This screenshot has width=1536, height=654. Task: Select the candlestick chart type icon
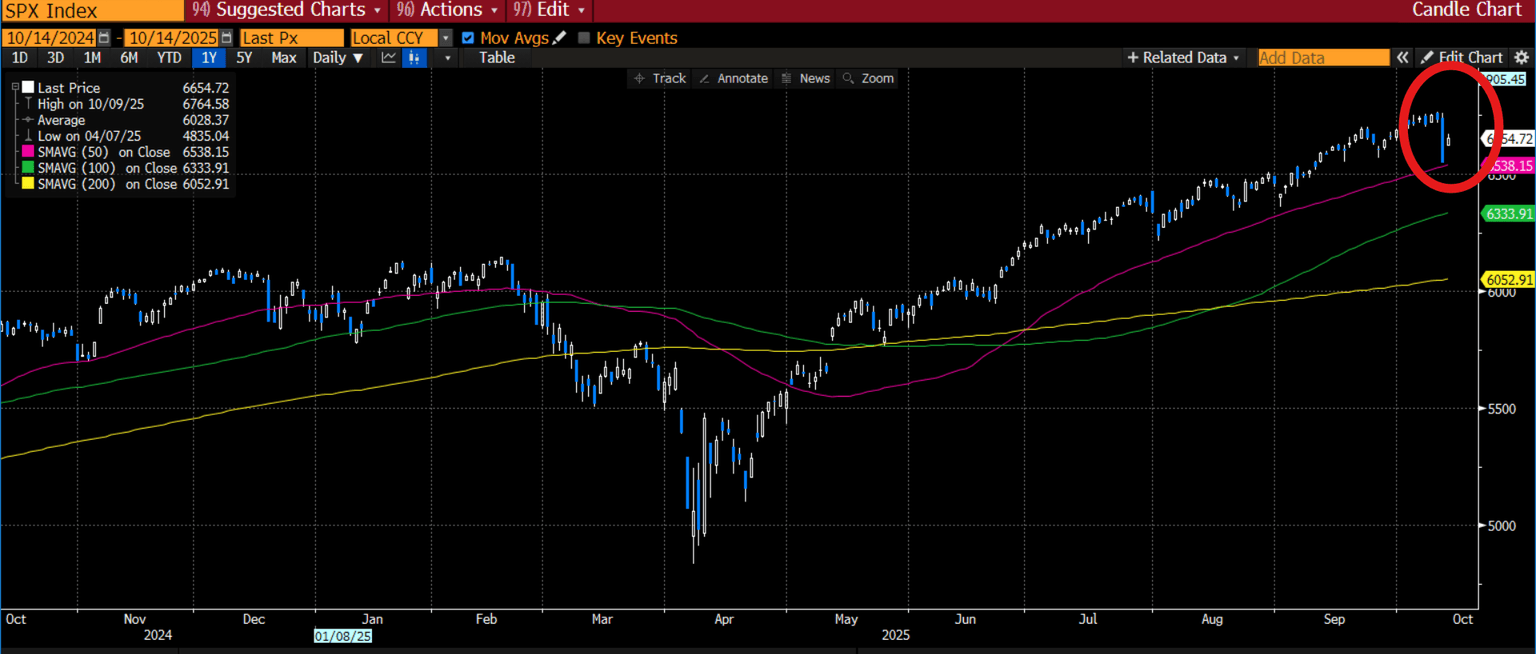tap(415, 58)
